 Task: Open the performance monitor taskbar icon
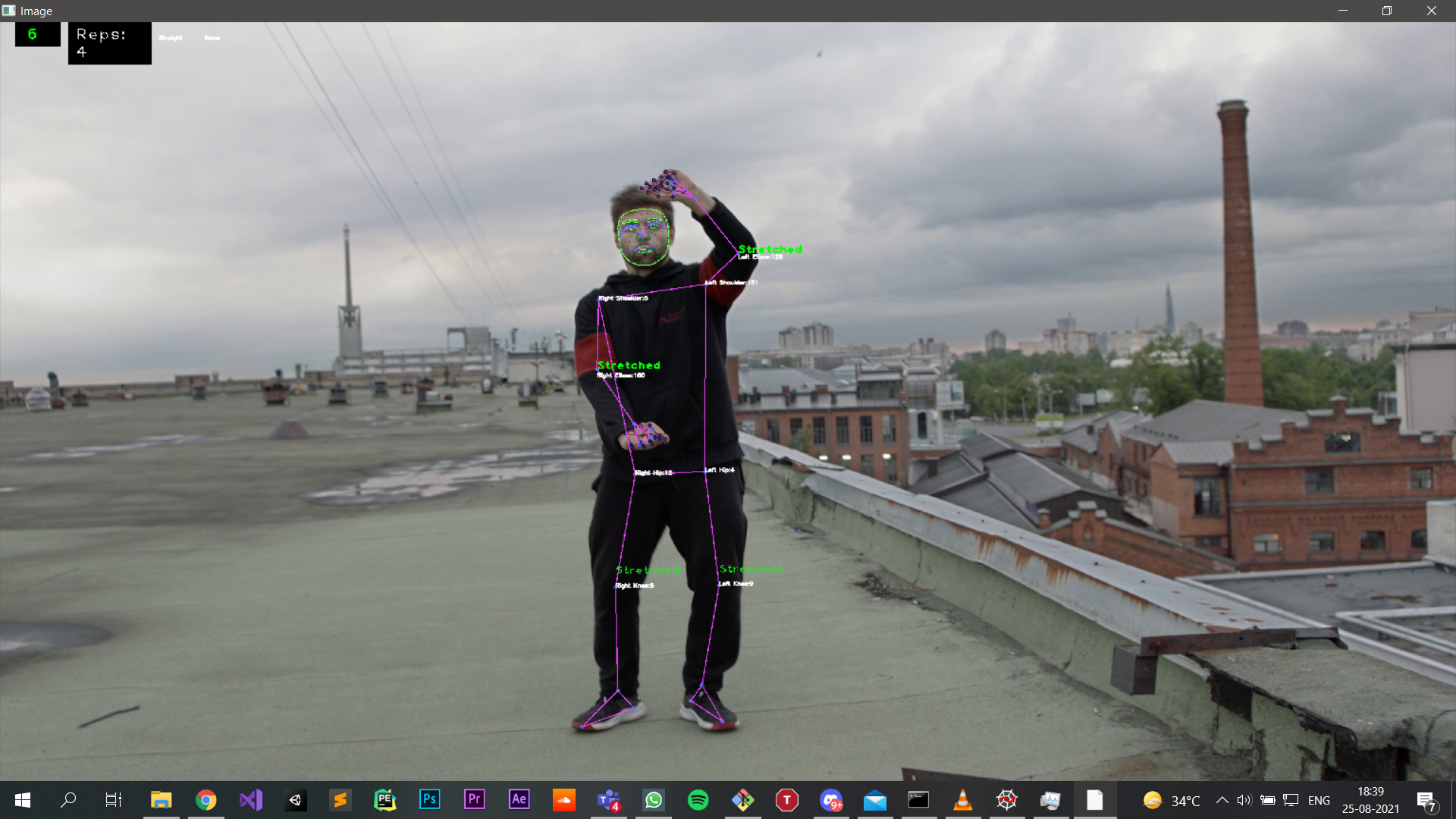pos(1050,800)
